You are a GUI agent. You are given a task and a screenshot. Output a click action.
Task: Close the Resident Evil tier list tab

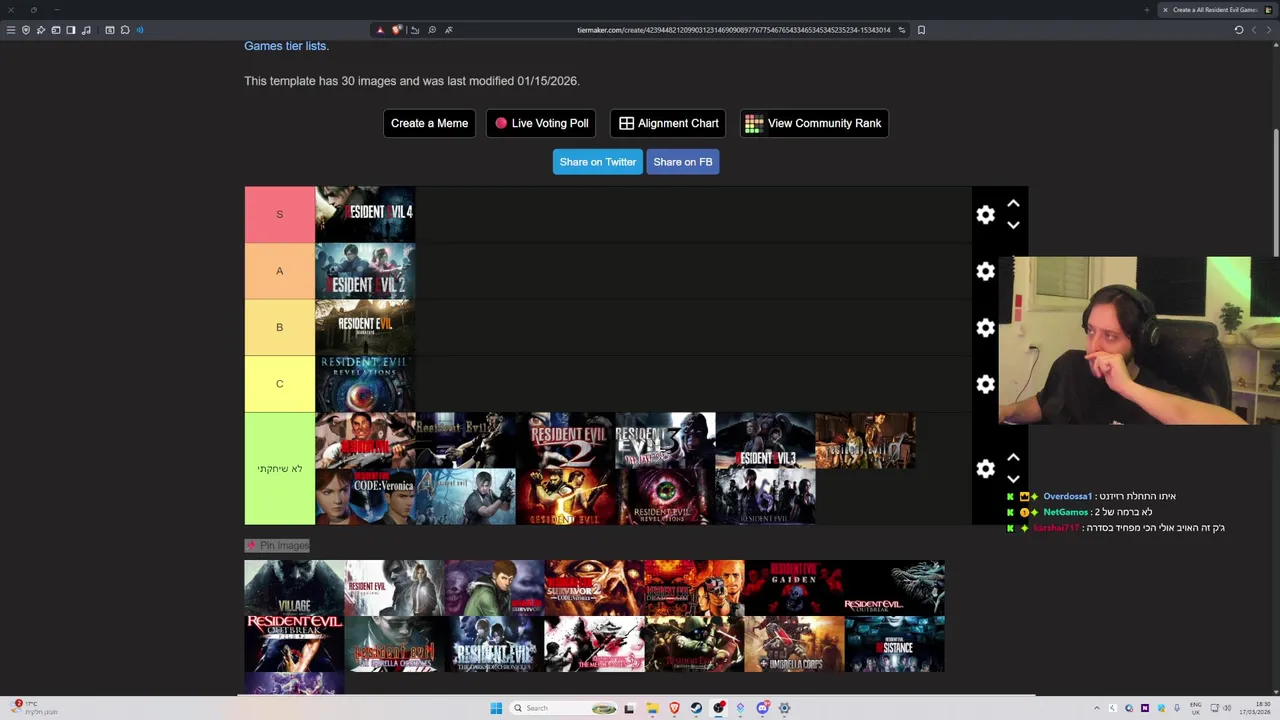click(1165, 10)
